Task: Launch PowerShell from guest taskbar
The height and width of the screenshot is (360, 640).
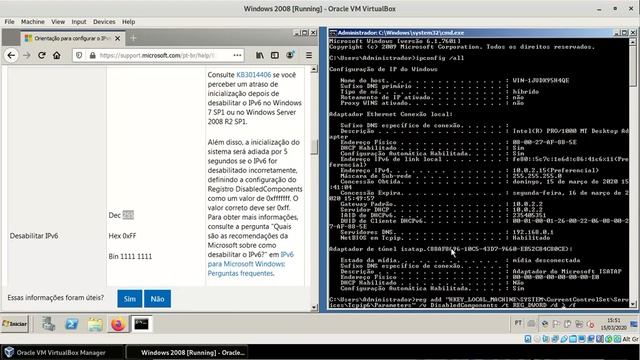Action: point(72,324)
